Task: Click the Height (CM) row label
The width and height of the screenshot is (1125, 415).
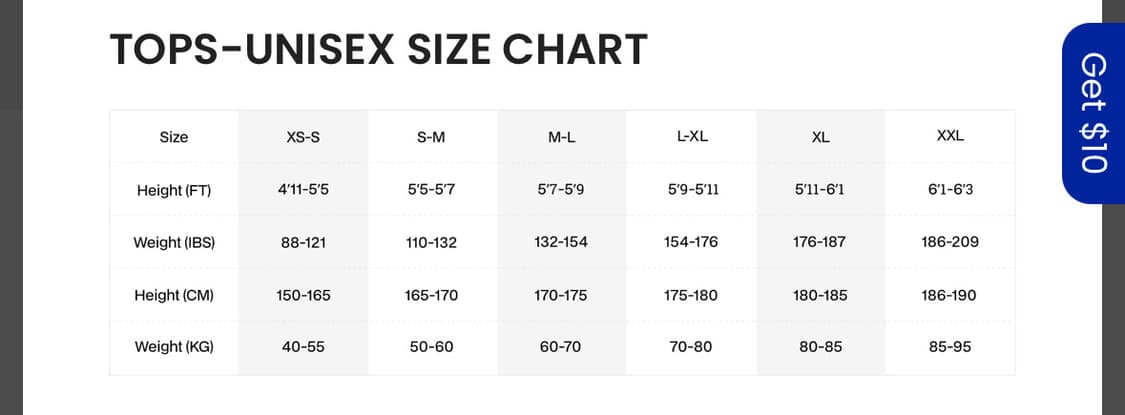Action: (174, 295)
